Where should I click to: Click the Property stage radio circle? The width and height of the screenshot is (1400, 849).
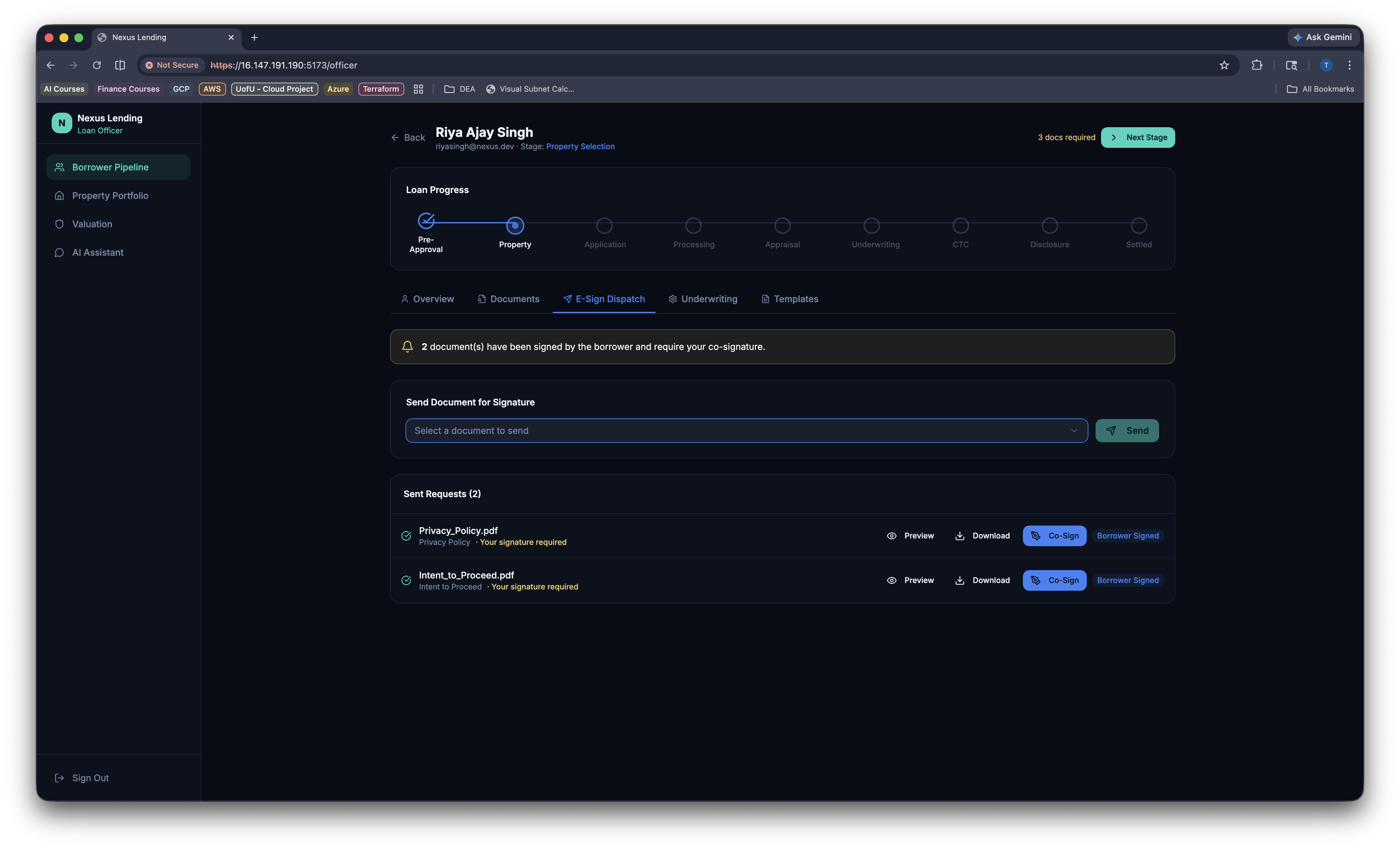coord(515,225)
